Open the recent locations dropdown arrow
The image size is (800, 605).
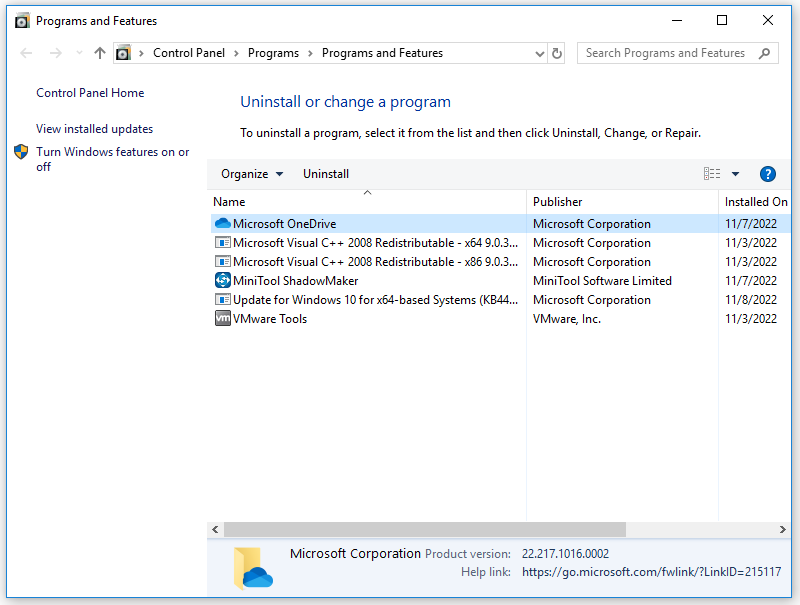79,53
